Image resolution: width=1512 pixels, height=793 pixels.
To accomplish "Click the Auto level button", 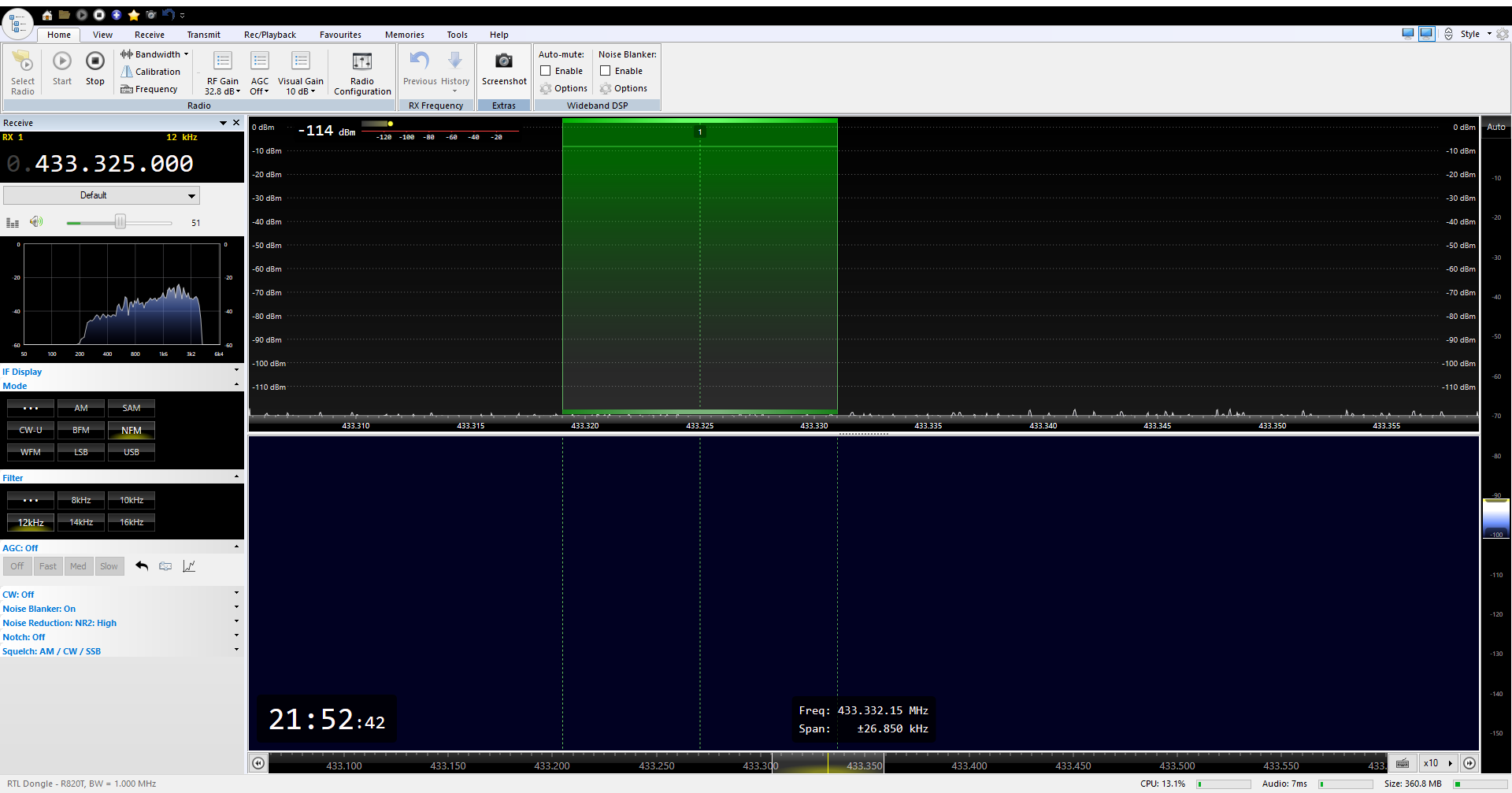I will [1495, 127].
